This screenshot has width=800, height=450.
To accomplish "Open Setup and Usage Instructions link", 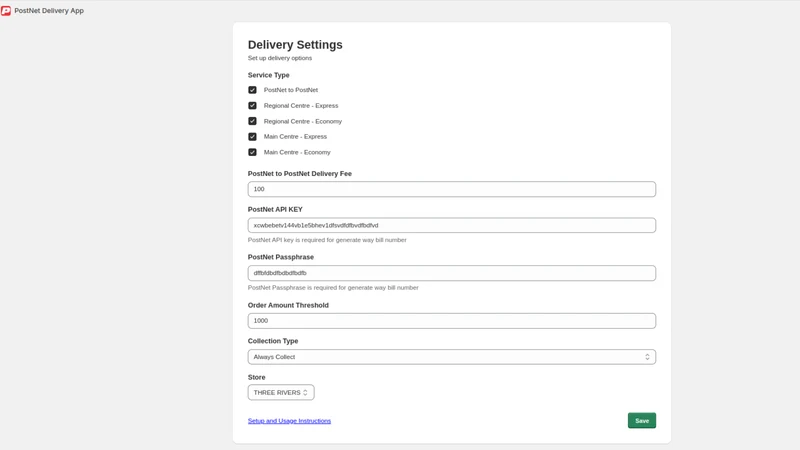I will [x=289, y=421].
